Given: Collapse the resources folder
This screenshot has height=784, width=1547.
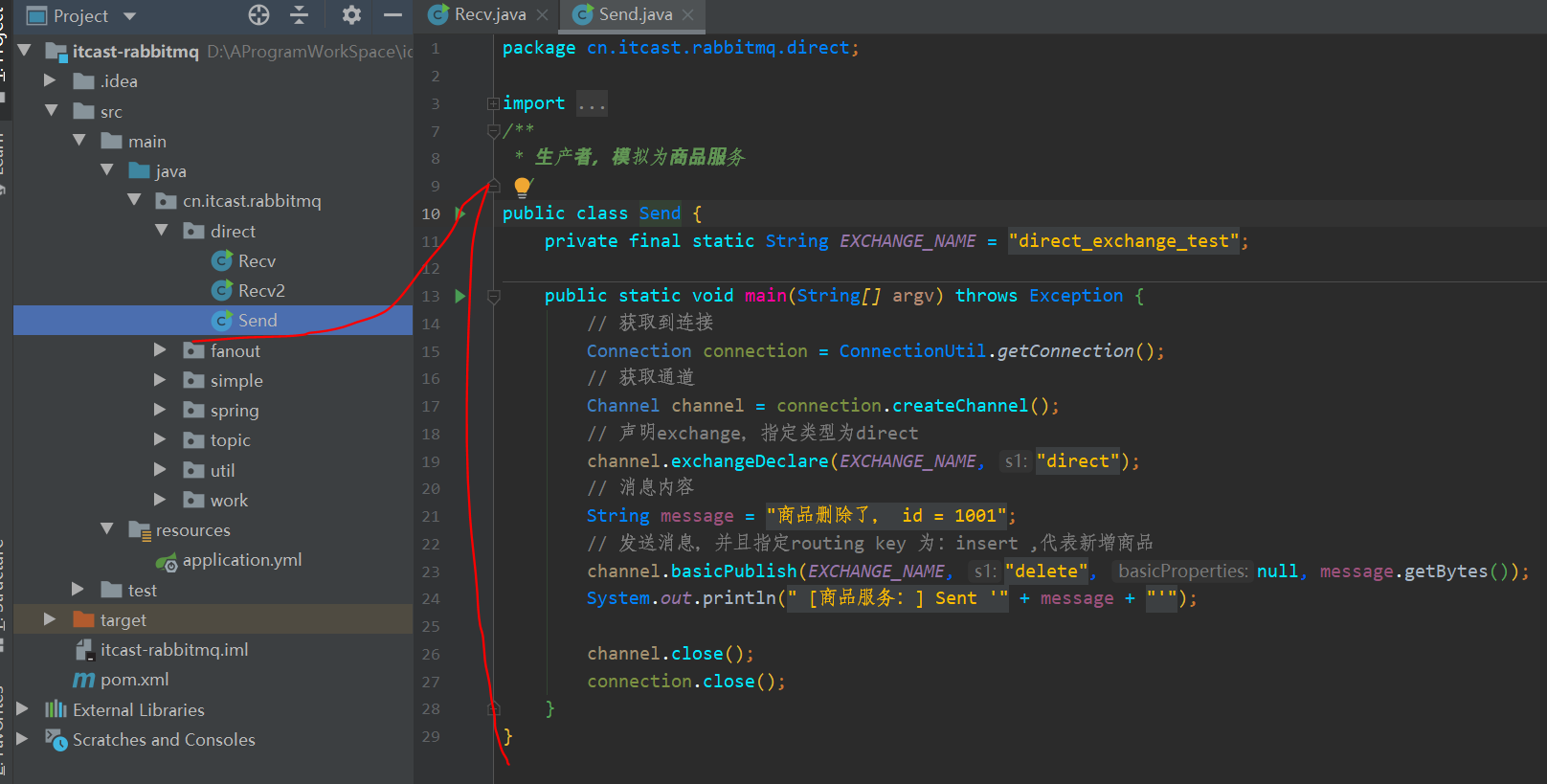Looking at the screenshot, I should [x=107, y=529].
